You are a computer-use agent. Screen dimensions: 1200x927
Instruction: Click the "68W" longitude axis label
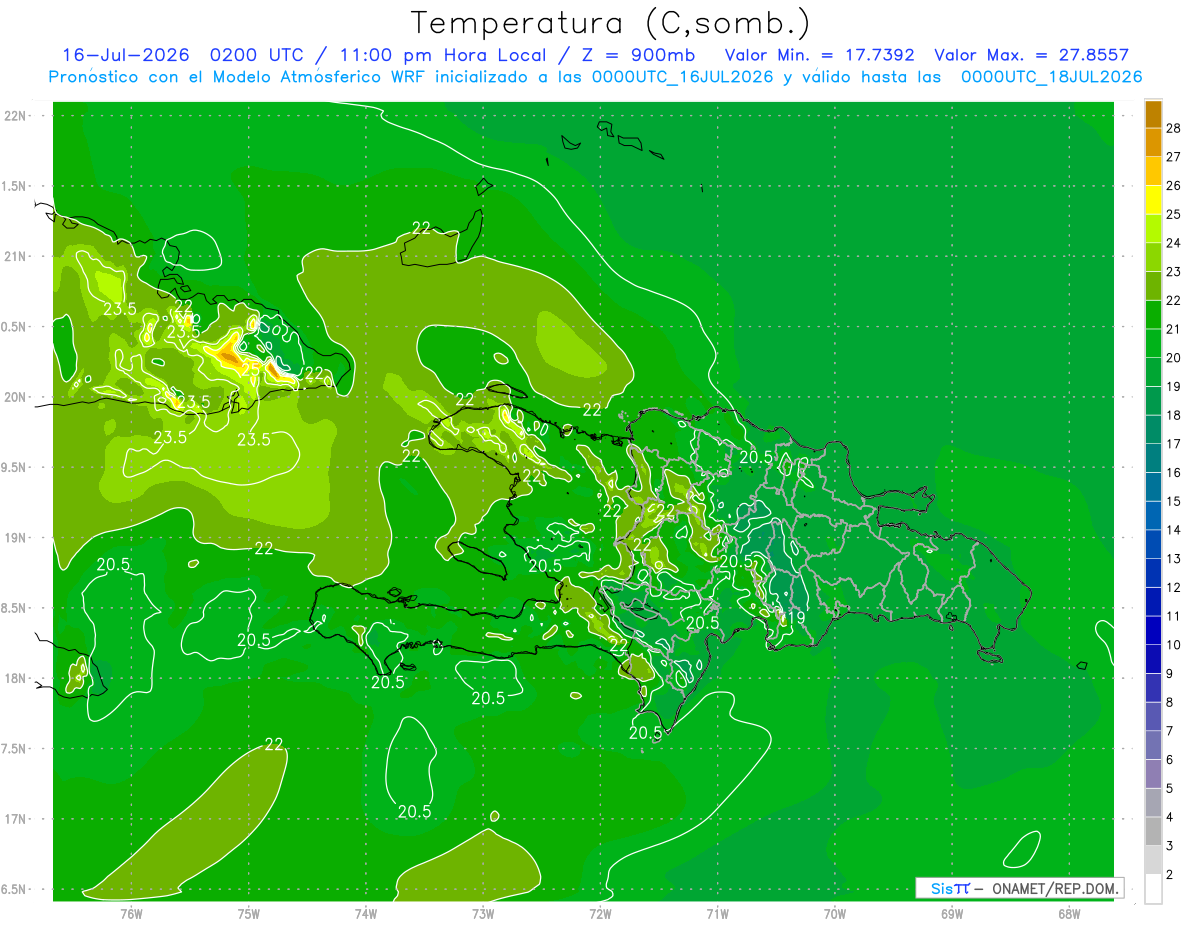pyautogui.click(x=1069, y=913)
